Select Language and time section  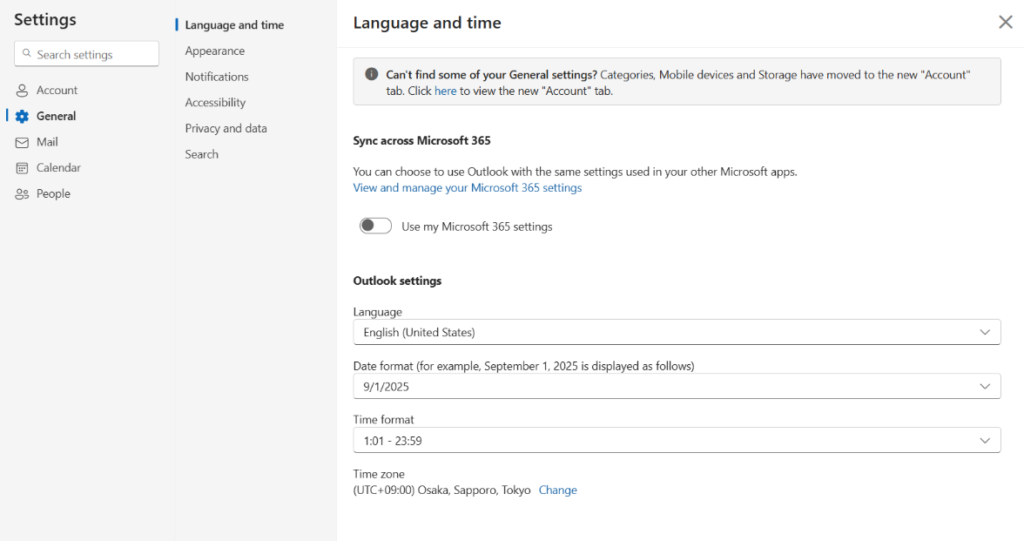tap(234, 25)
